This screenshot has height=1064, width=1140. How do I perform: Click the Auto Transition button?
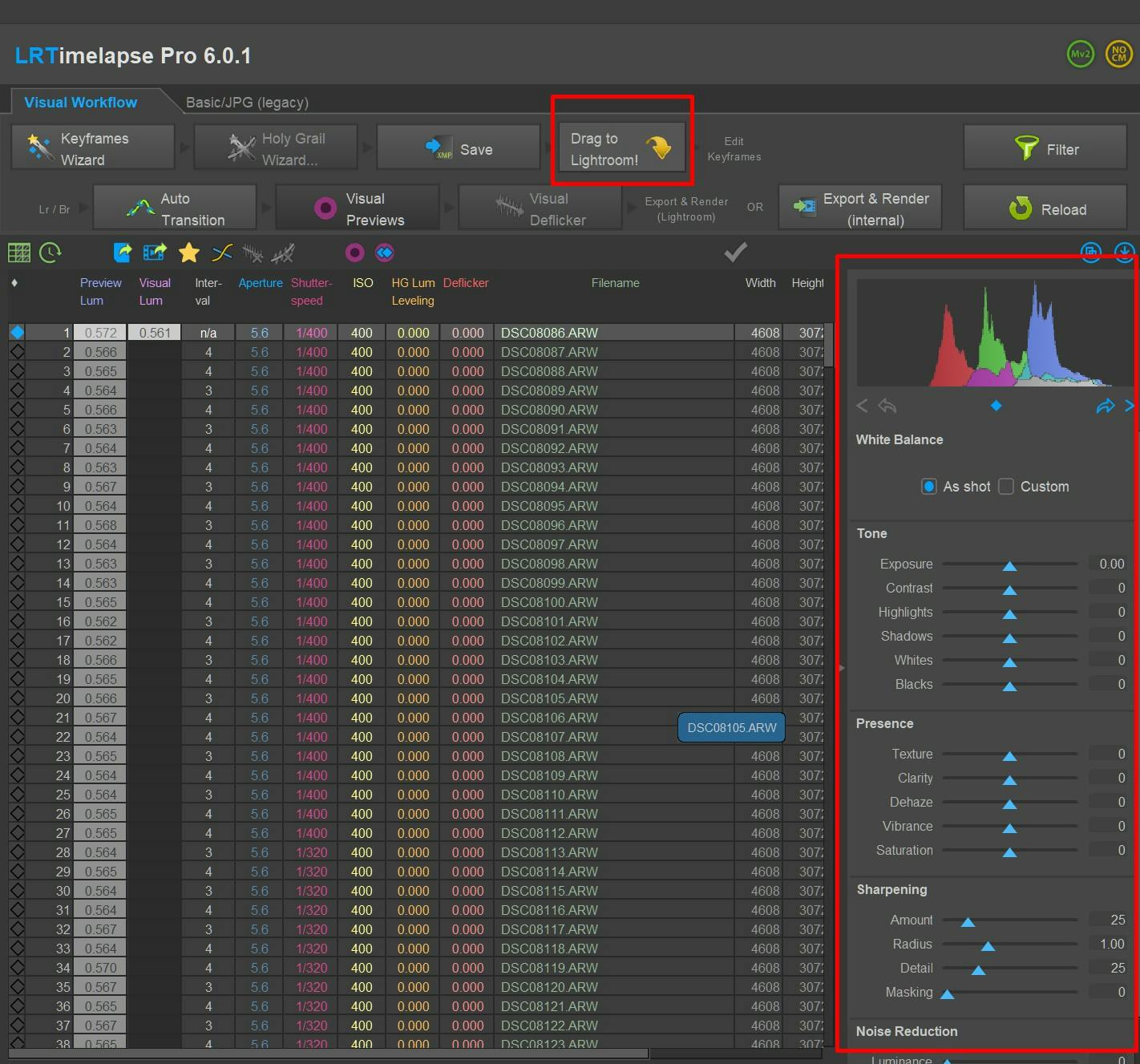(175, 208)
